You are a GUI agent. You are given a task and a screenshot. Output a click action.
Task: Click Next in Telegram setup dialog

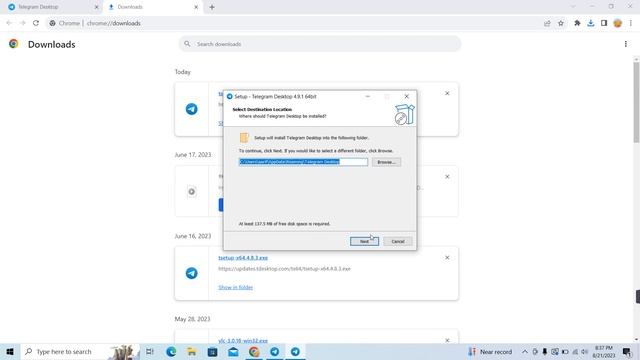click(x=364, y=241)
